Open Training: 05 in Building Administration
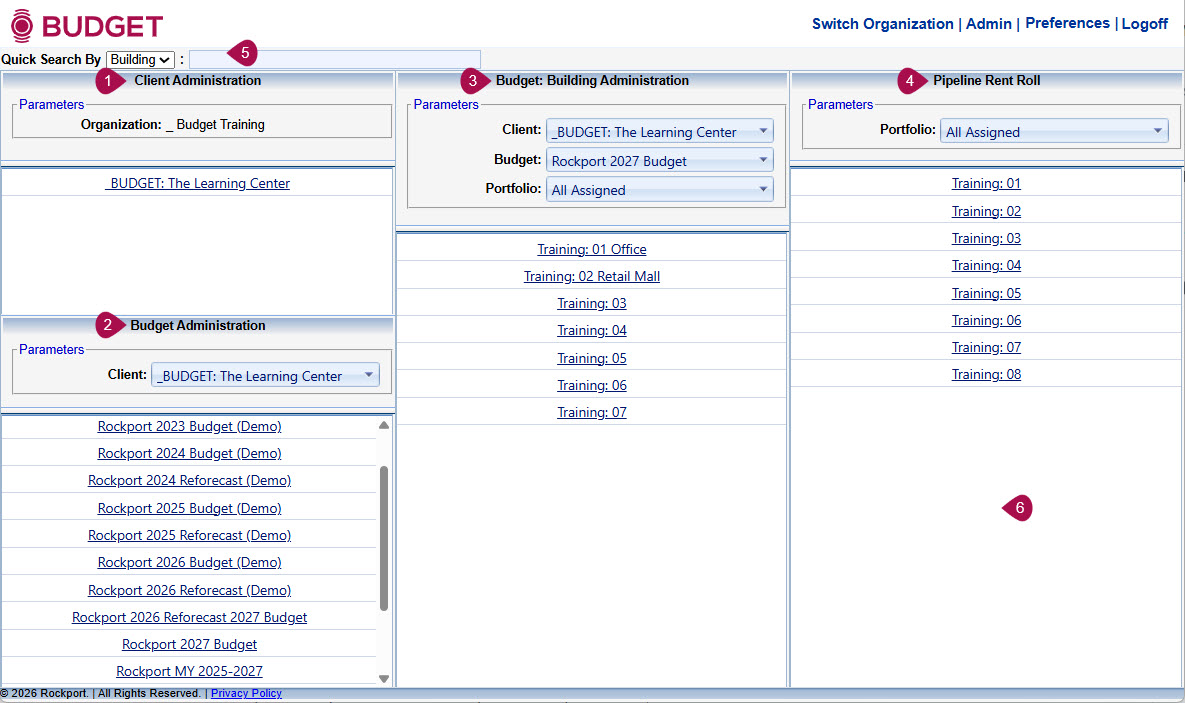 tap(592, 358)
